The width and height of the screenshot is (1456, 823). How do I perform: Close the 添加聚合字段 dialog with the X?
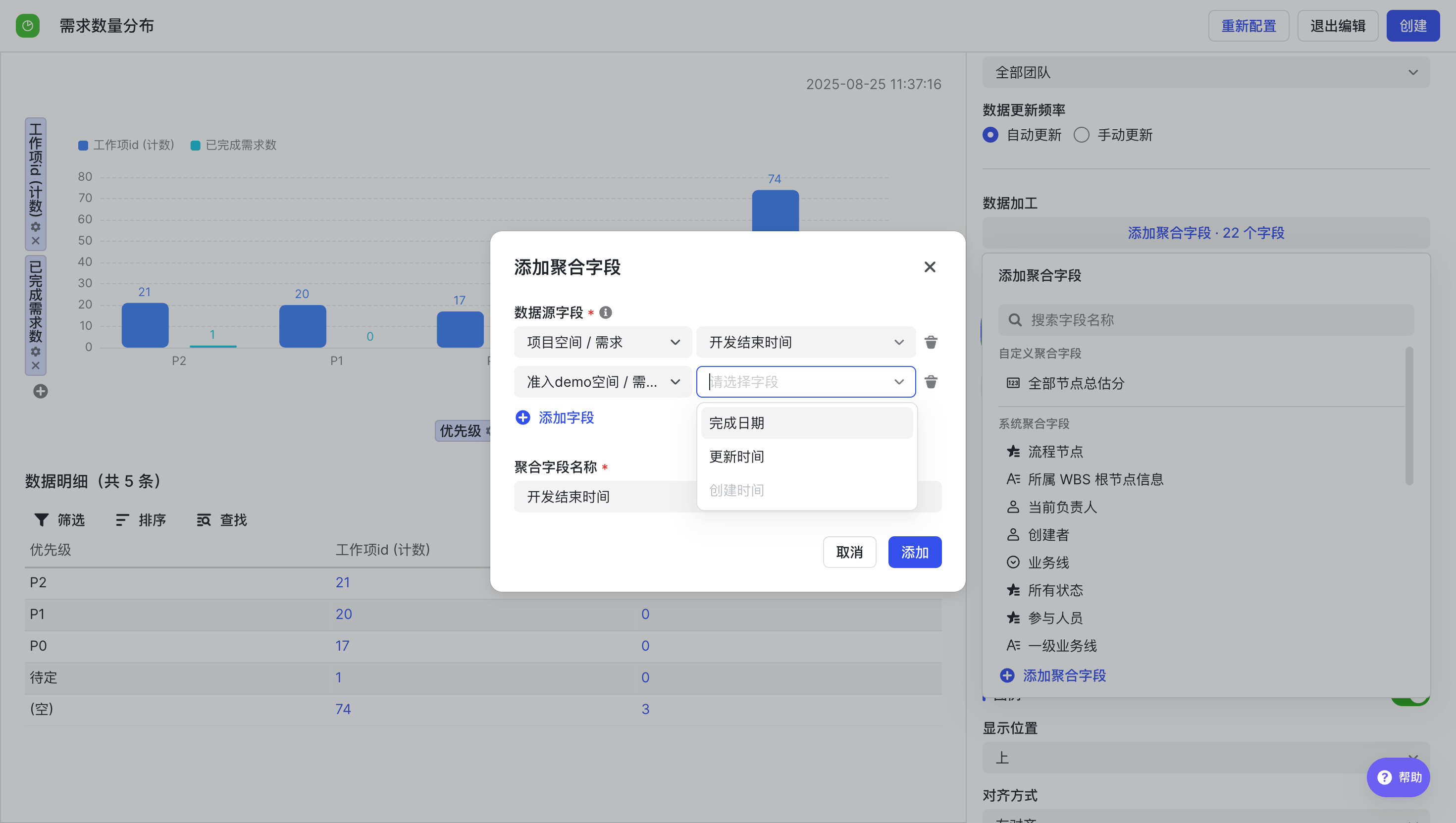930,267
